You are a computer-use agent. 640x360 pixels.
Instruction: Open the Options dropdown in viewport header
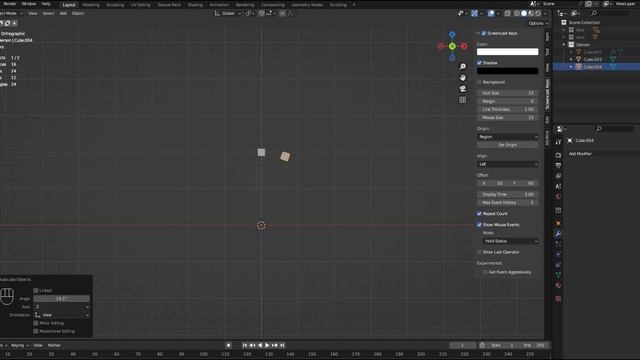[x=538, y=23]
